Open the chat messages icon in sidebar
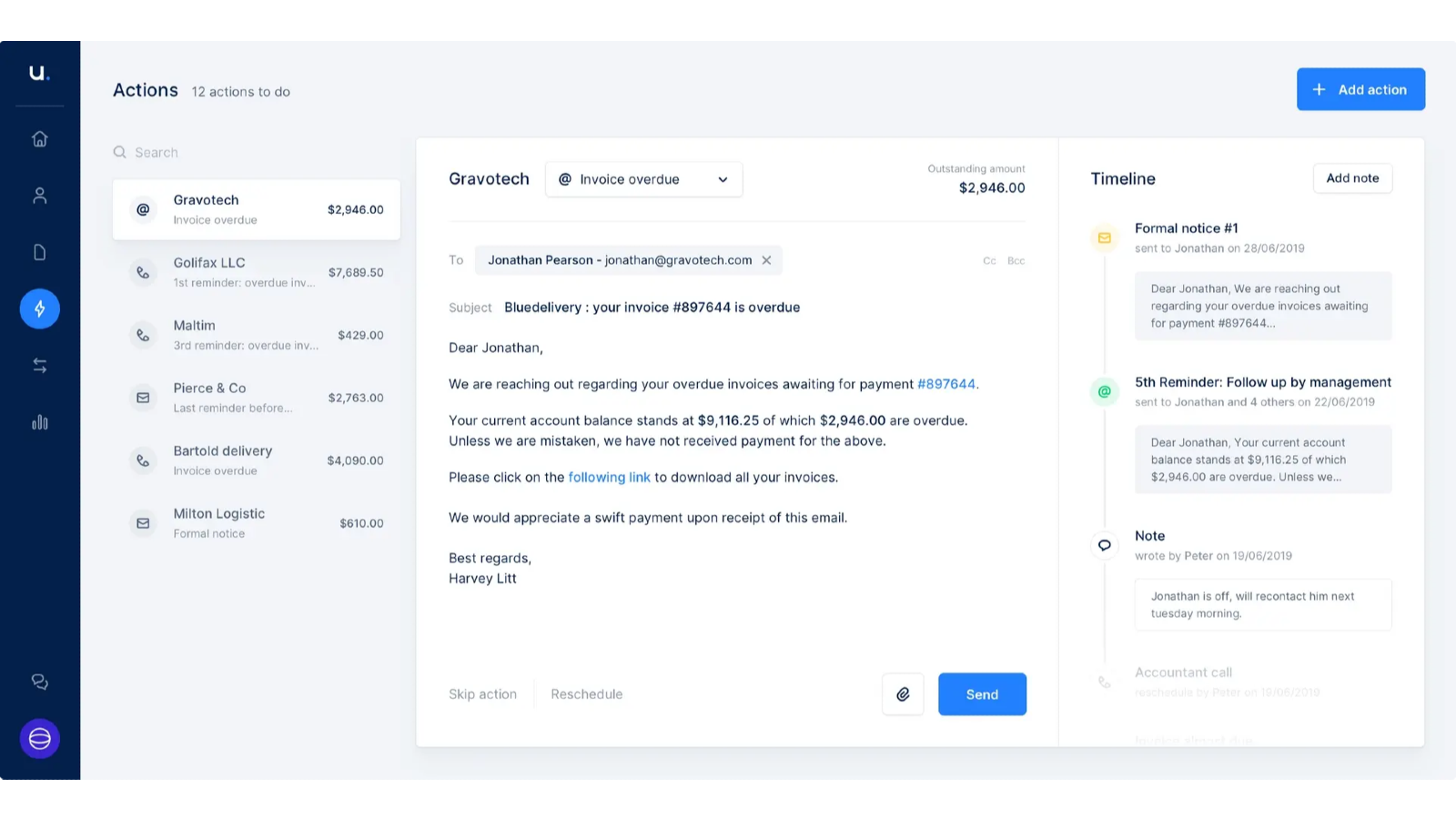 click(x=39, y=682)
